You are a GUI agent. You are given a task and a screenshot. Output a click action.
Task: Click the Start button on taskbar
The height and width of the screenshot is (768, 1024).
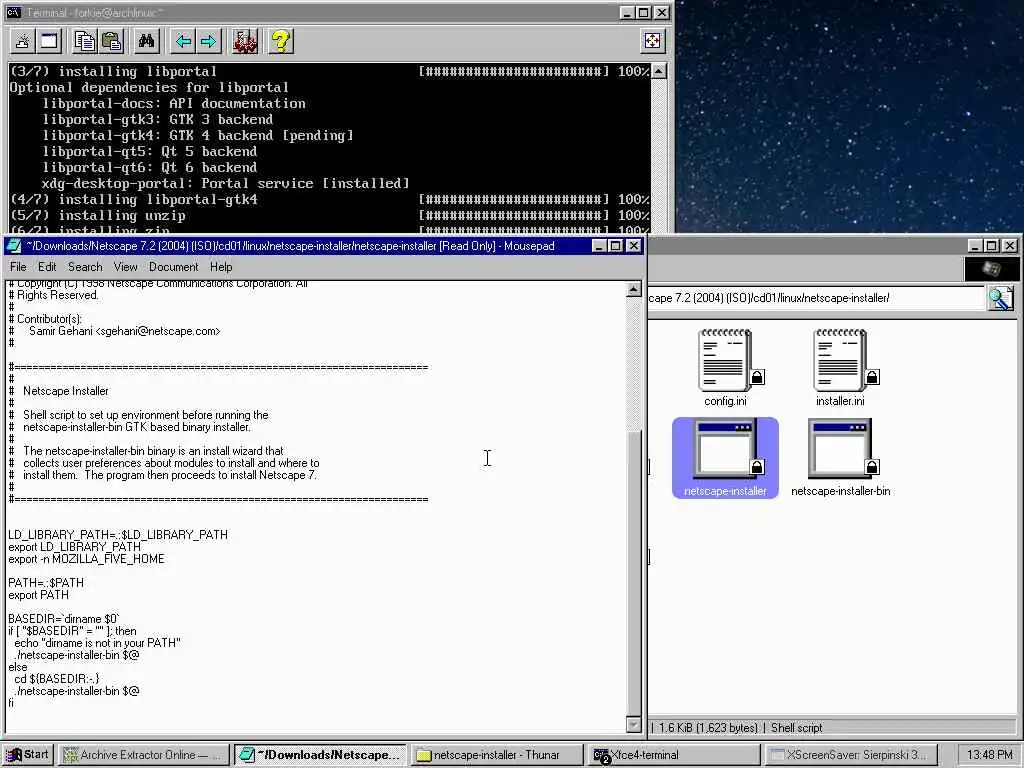[x=27, y=755]
